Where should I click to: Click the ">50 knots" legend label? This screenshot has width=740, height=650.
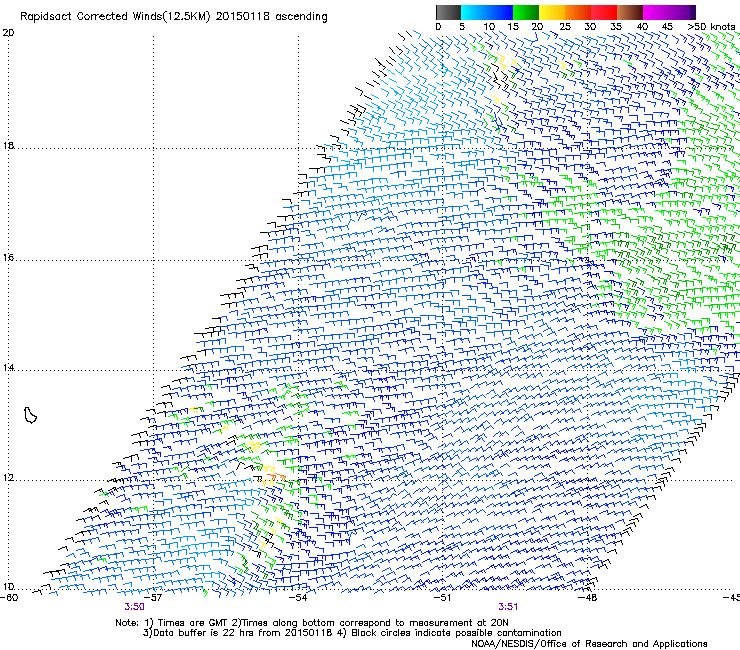(x=711, y=27)
